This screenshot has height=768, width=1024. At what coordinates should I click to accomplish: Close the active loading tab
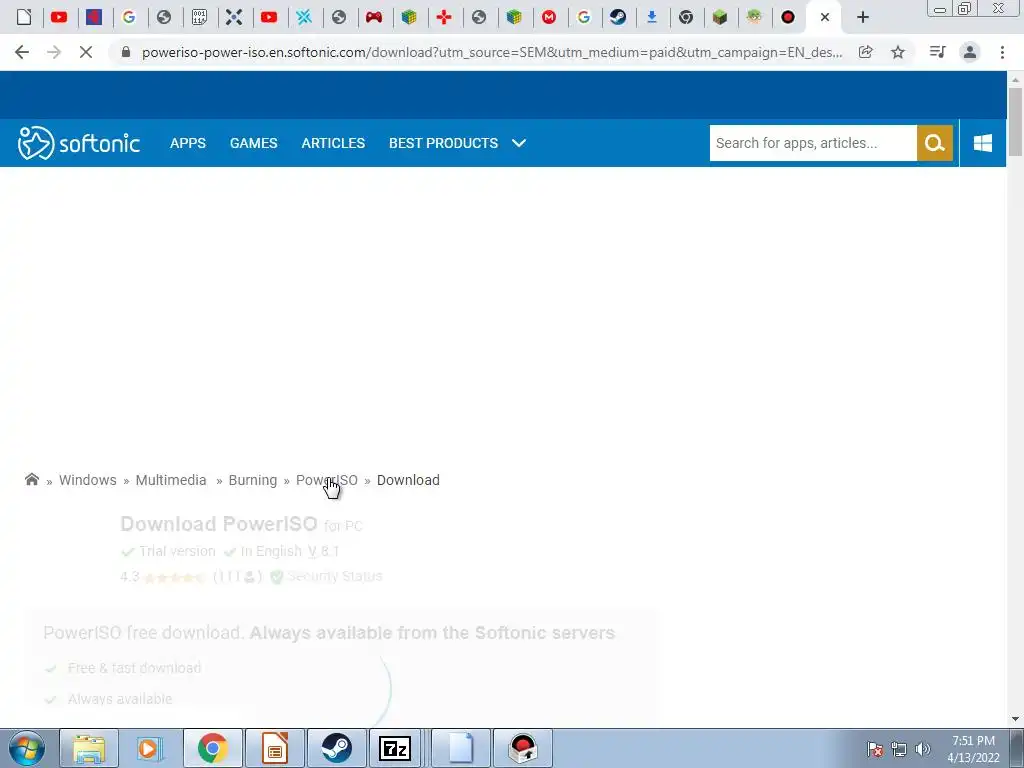[825, 18]
